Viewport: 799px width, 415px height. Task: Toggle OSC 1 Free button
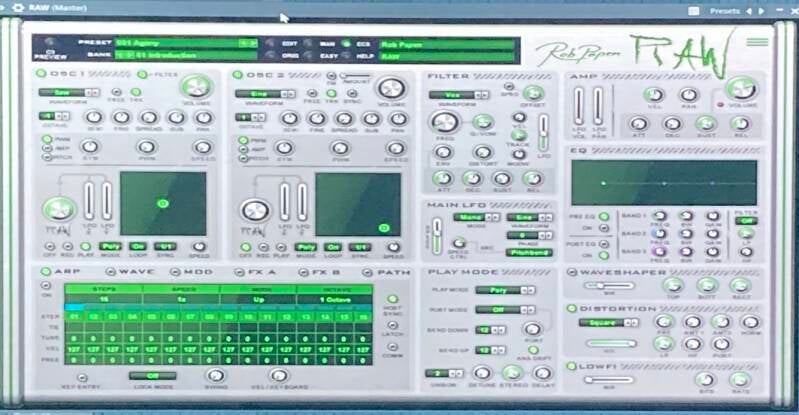(x=117, y=92)
